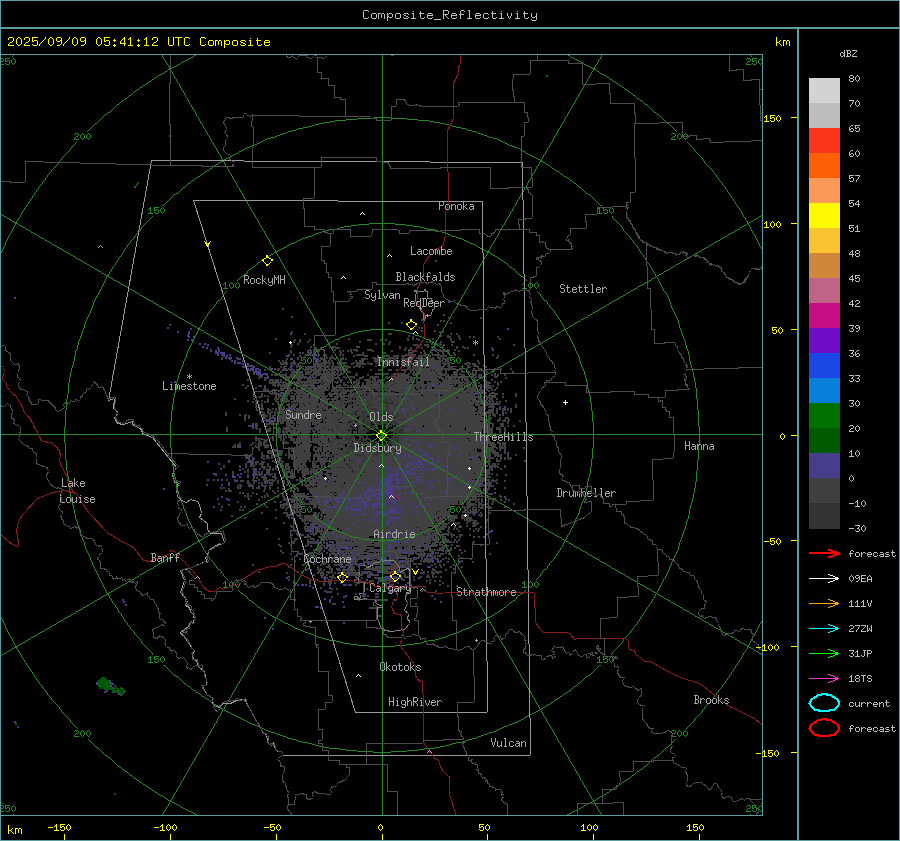Click the yellow diamond marker above Calgary
The height and width of the screenshot is (841, 900).
click(x=395, y=576)
